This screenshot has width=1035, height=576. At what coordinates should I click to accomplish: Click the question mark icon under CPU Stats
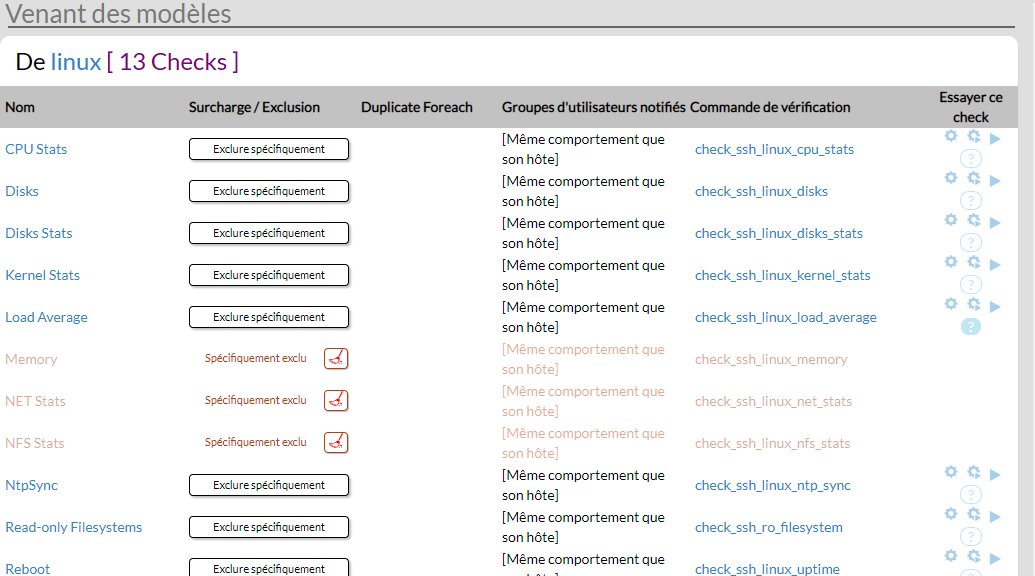[x=970, y=158]
